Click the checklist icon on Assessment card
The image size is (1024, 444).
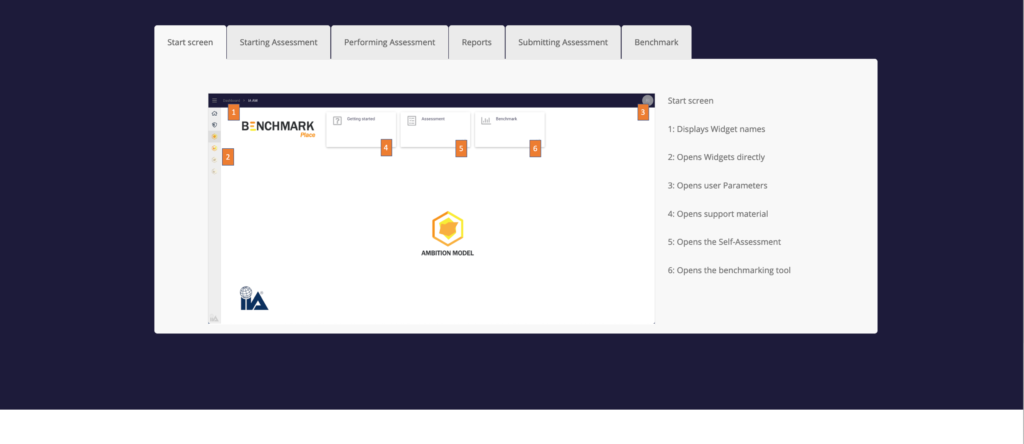(x=411, y=121)
